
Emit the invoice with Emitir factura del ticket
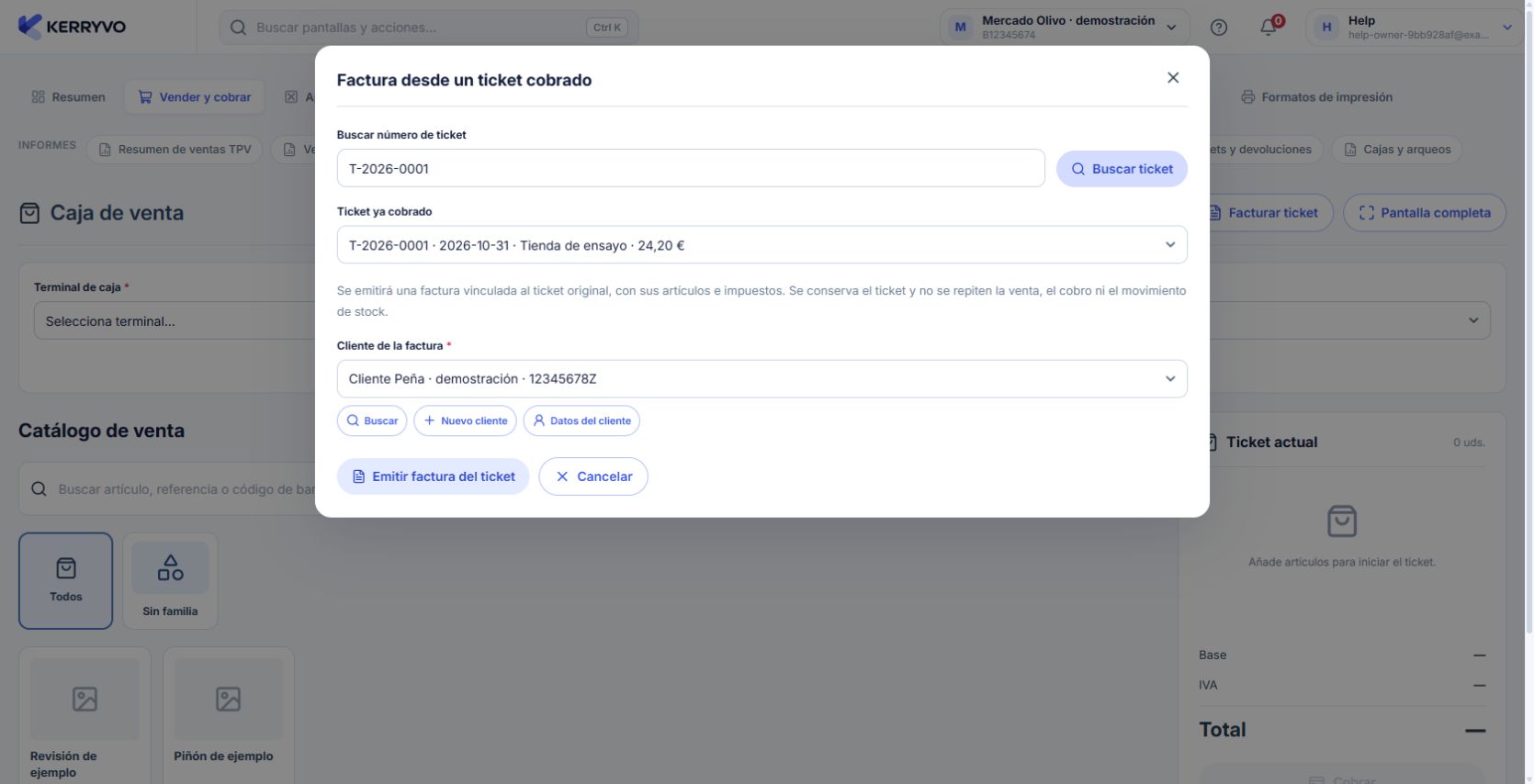click(x=433, y=476)
